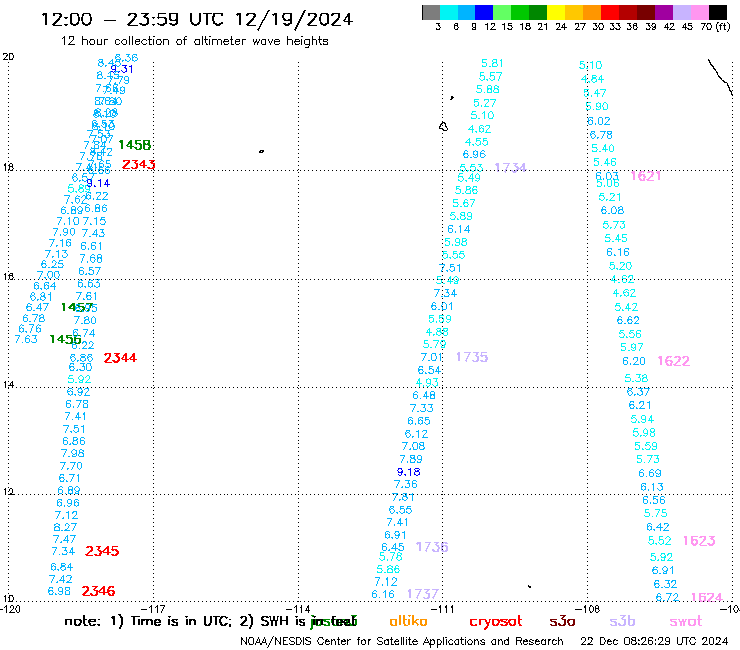
Task: Select the dark blue legend swatch
Action: (x=484, y=12)
